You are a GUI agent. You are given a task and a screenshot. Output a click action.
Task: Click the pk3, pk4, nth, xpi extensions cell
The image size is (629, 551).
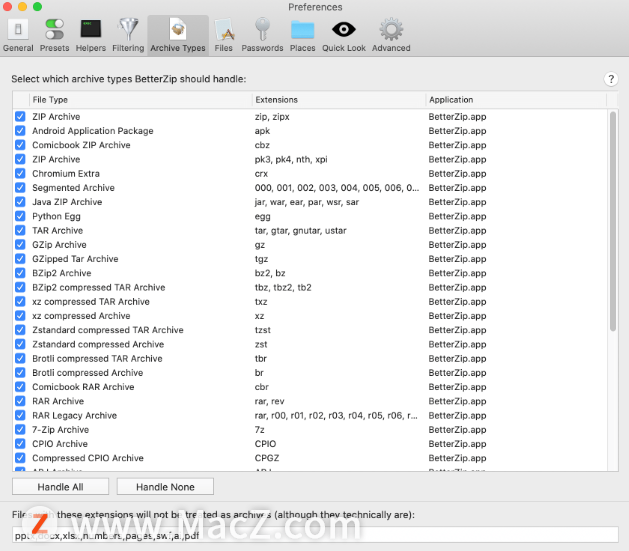coord(291,159)
